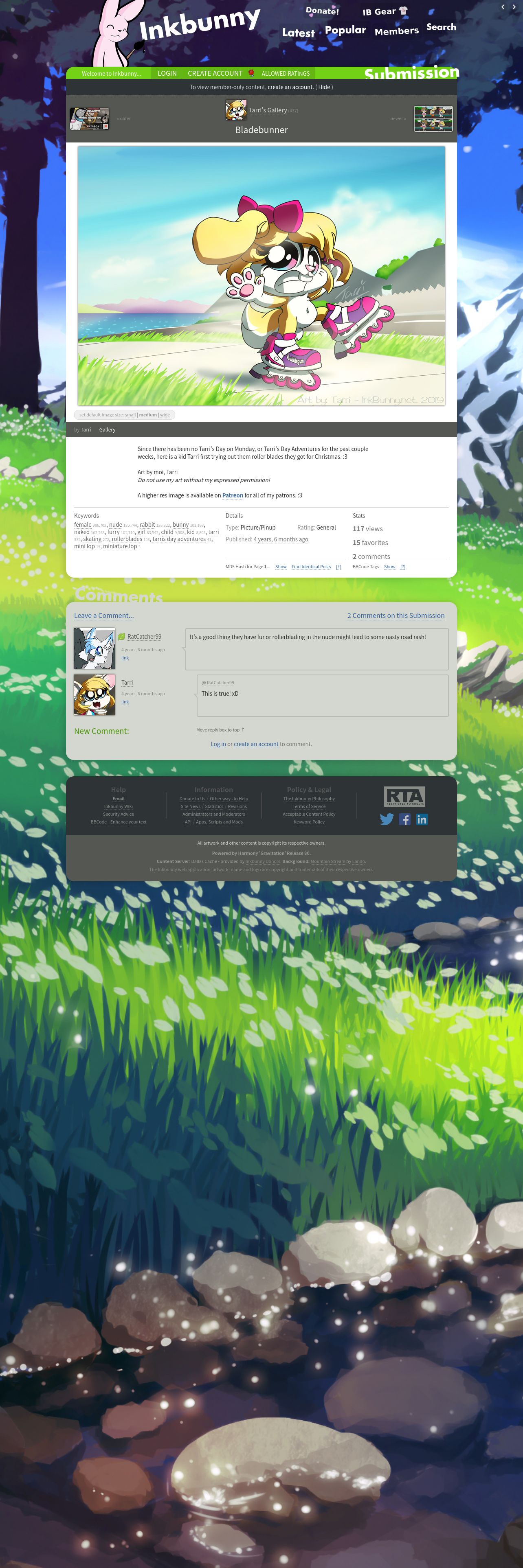The width and height of the screenshot is (523, 1568).
Task: Open Keyword Policy in the footer
Action: pyautogui.click(x=309, y=822)
